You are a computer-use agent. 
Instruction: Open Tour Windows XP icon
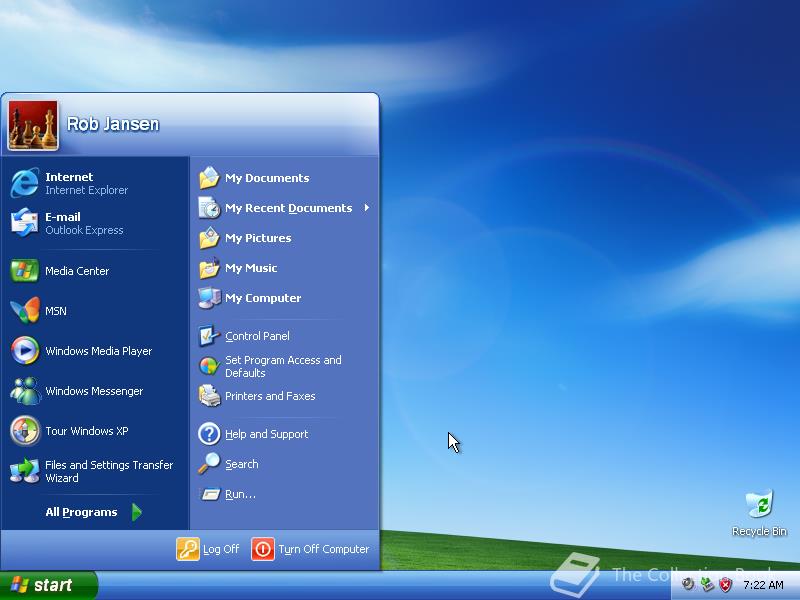tap(24, 431)
